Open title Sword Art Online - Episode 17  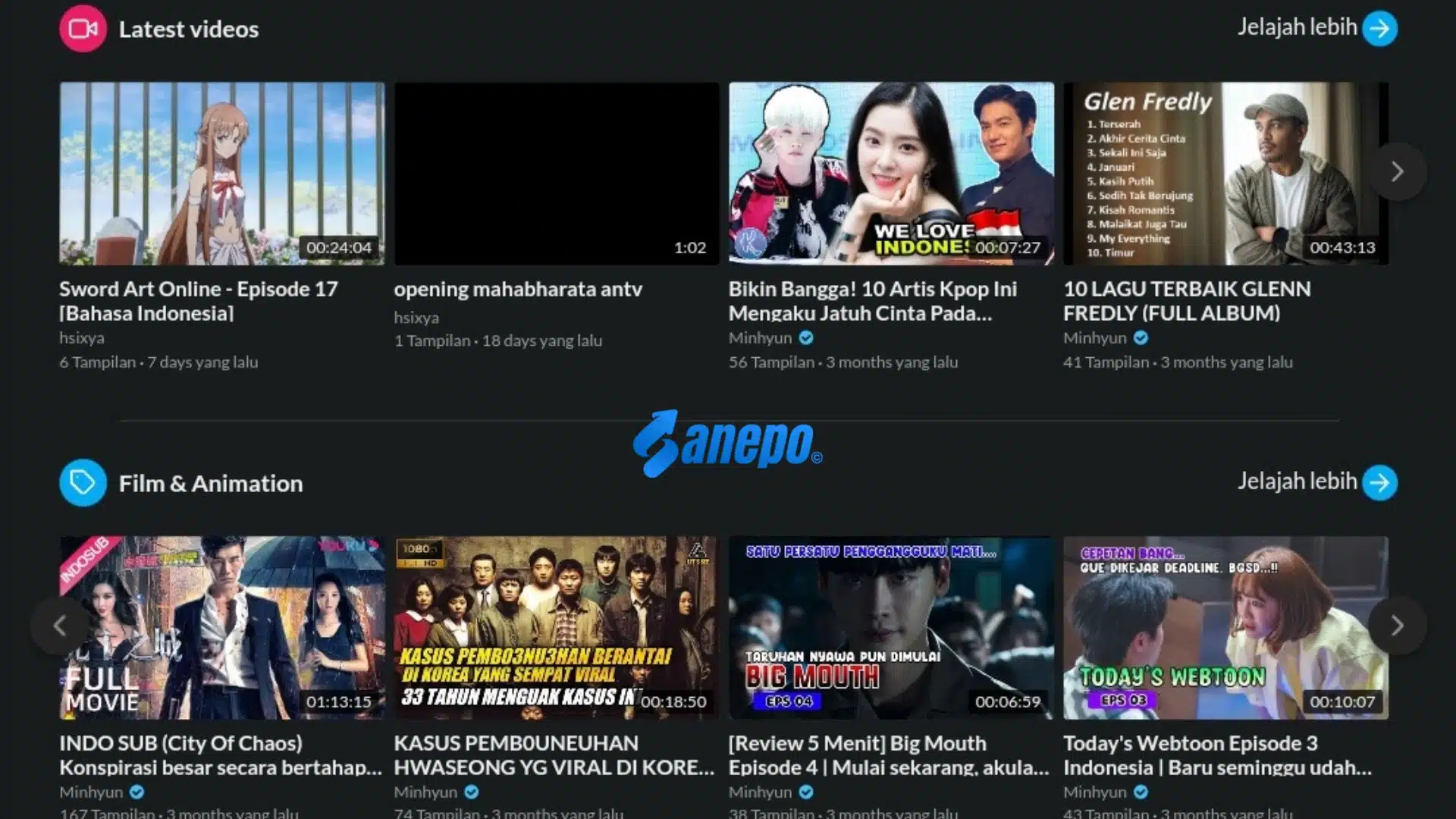pos(199,301)
